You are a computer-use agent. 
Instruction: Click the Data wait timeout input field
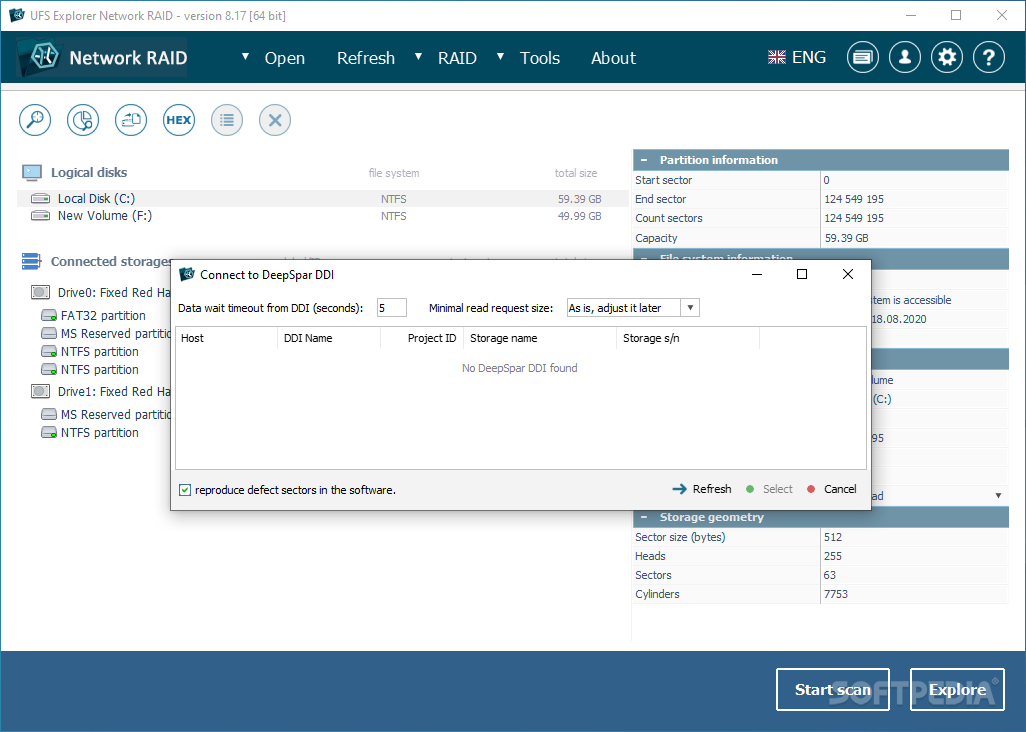coord(391,307)
